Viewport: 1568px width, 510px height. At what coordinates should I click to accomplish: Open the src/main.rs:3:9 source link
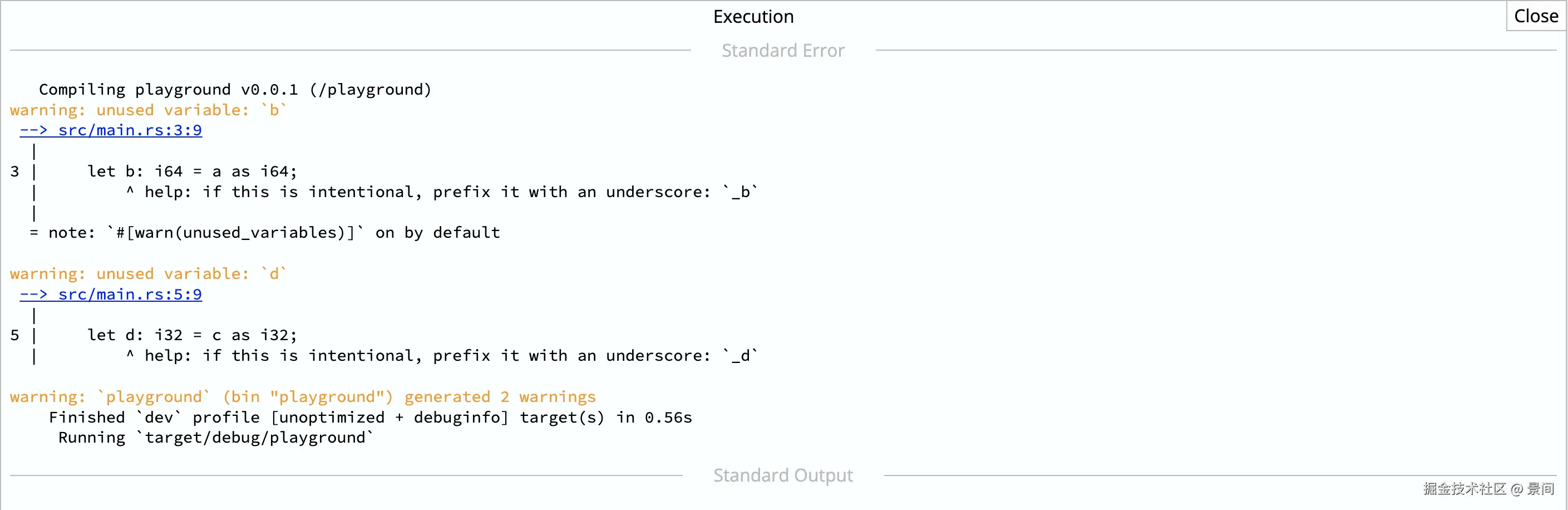(x=111, y=130)
